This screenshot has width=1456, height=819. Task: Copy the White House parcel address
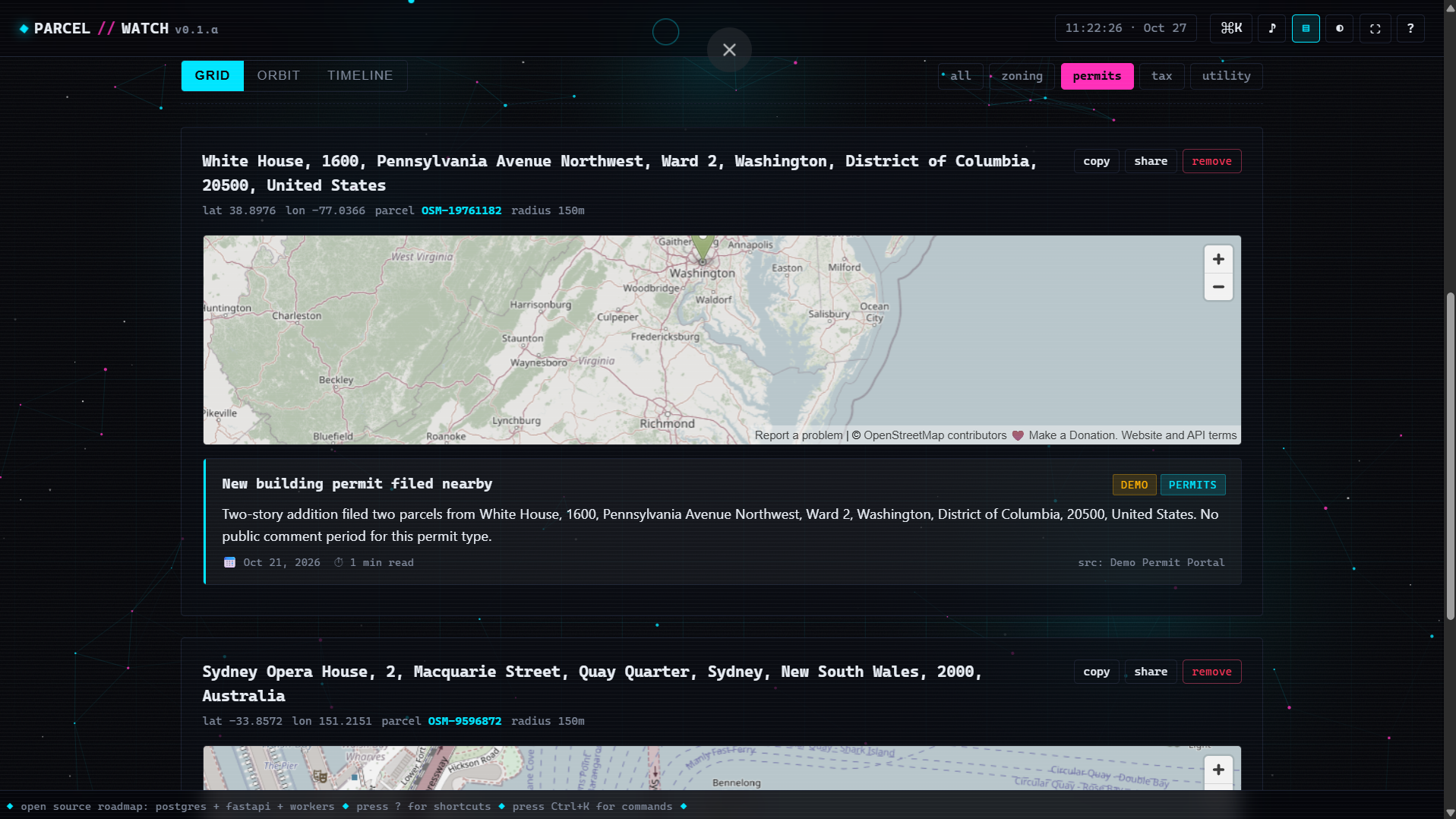click(1096, 161)
